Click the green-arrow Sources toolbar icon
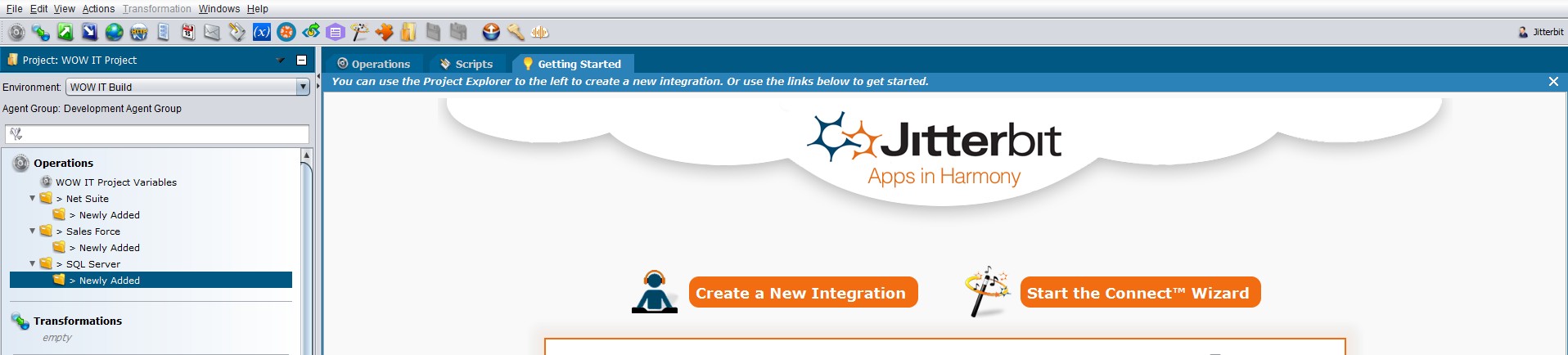 65,32
